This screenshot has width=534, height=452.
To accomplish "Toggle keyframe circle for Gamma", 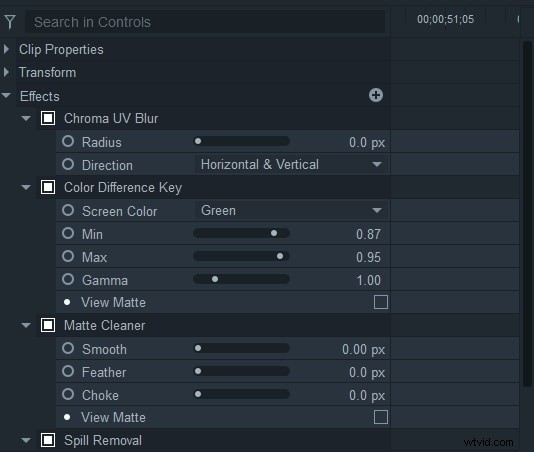I will [x=68, y=279].
